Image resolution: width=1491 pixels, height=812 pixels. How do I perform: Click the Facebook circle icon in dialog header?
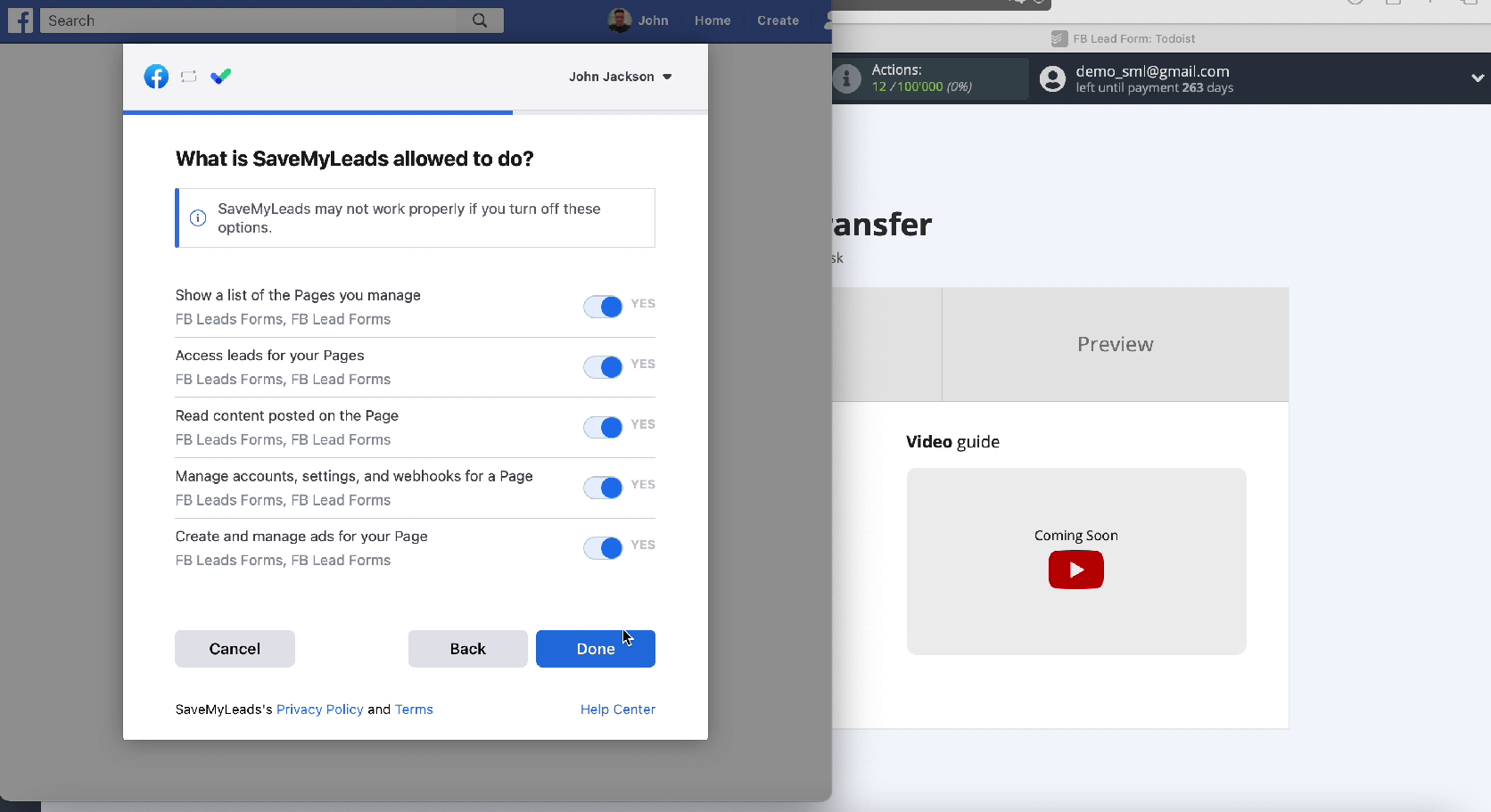click(x=156, y=77)
